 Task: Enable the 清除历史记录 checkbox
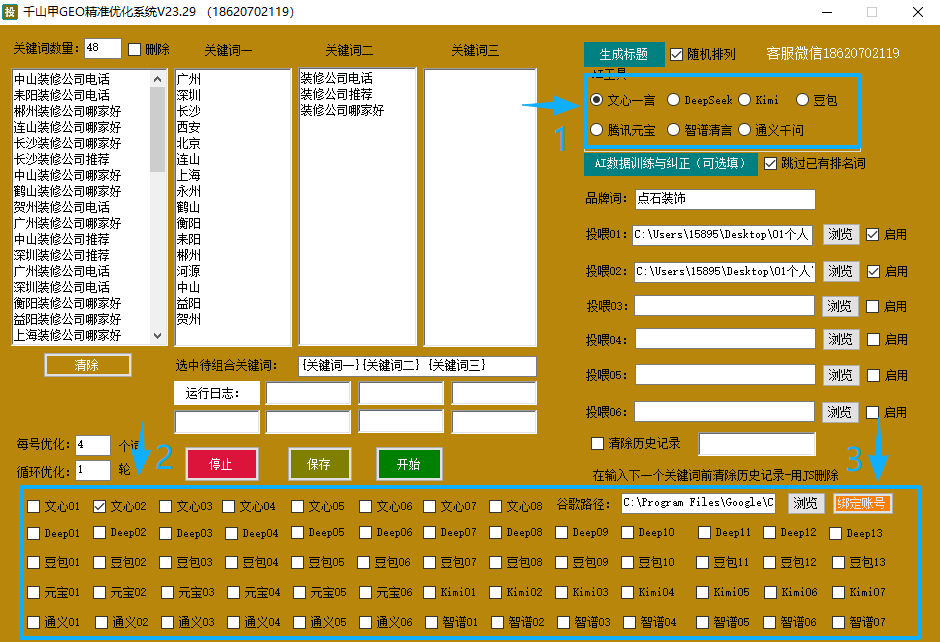tap(598, 443)
